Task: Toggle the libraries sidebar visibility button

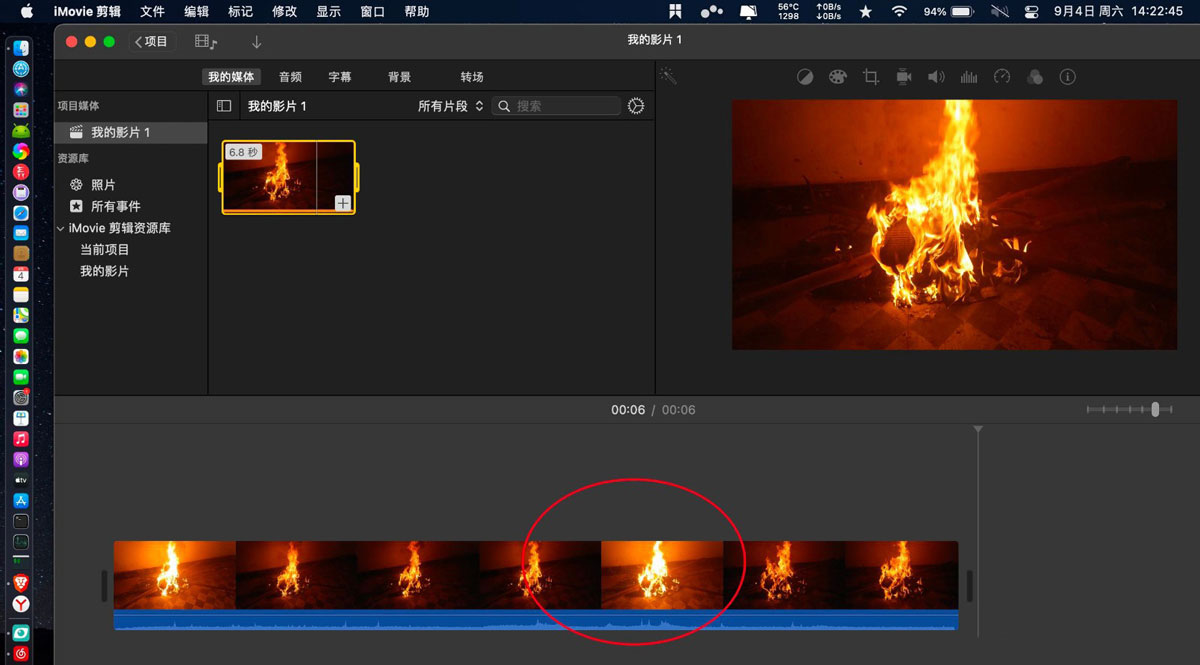Action: point(224,106)
